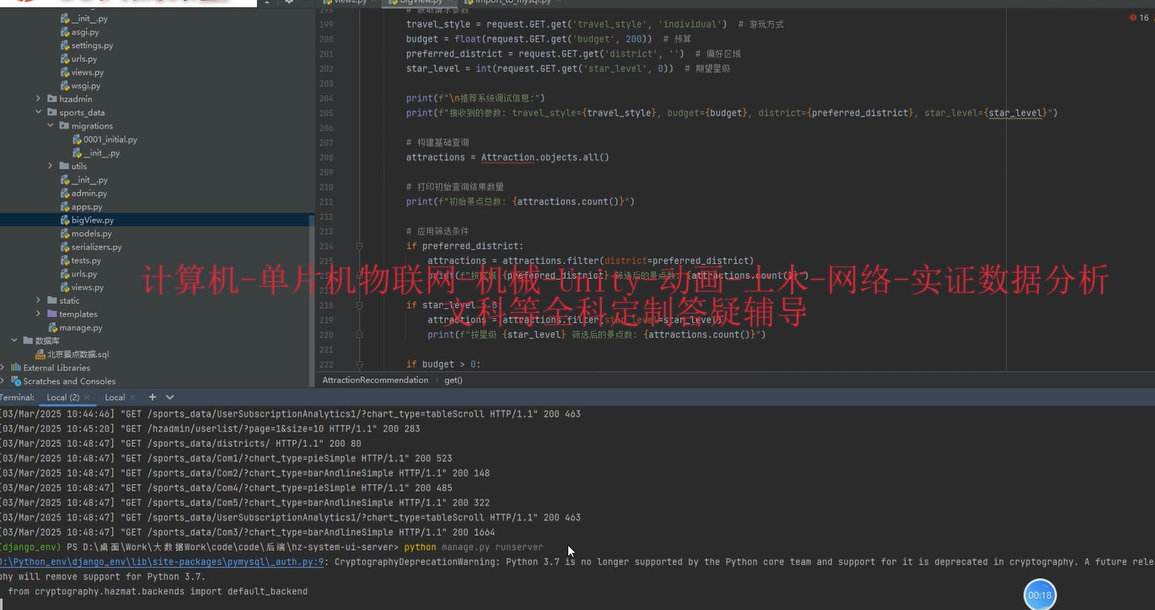Screen dimensions: 1155x610
Task: Click terminal log line 'GET /hzadmin/userlist/'
Action: 210,429
